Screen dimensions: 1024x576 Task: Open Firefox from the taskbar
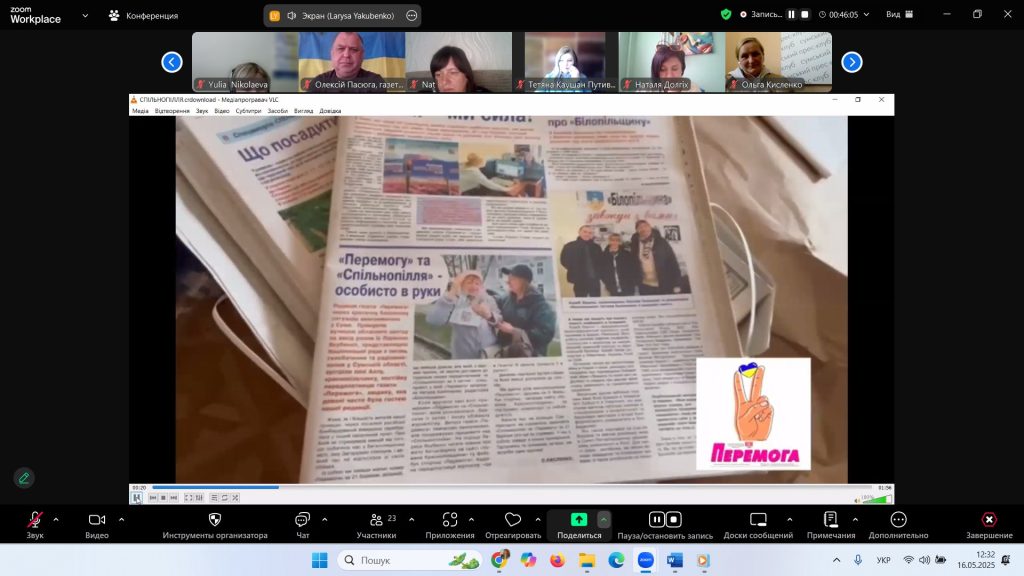(x=557, y=560)
